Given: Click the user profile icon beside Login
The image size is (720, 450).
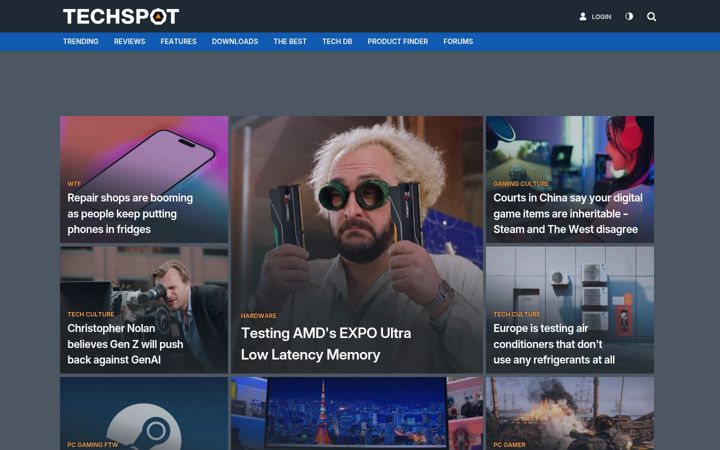Looking at the screenshot, I should point(583,17).
